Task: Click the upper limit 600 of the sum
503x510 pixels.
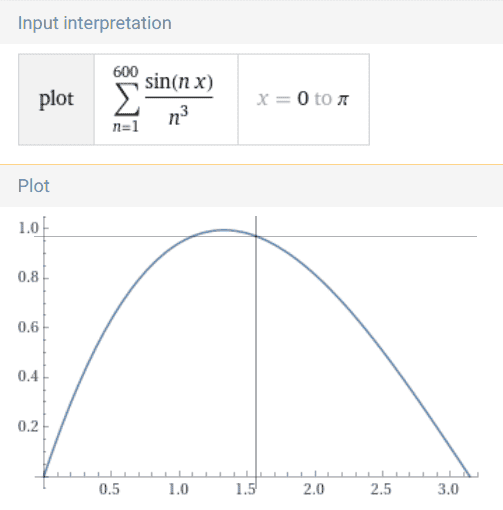Action: tap(126, 72)
